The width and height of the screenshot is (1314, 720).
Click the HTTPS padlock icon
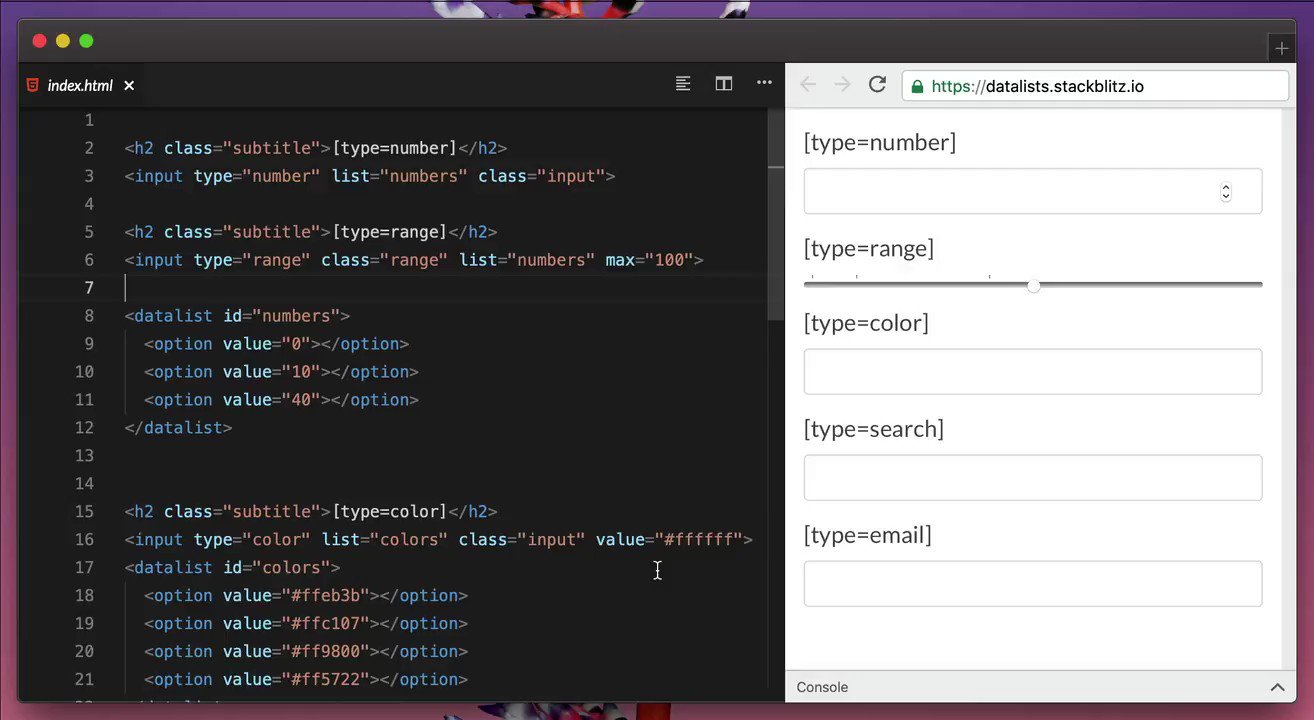click(917, 86)
